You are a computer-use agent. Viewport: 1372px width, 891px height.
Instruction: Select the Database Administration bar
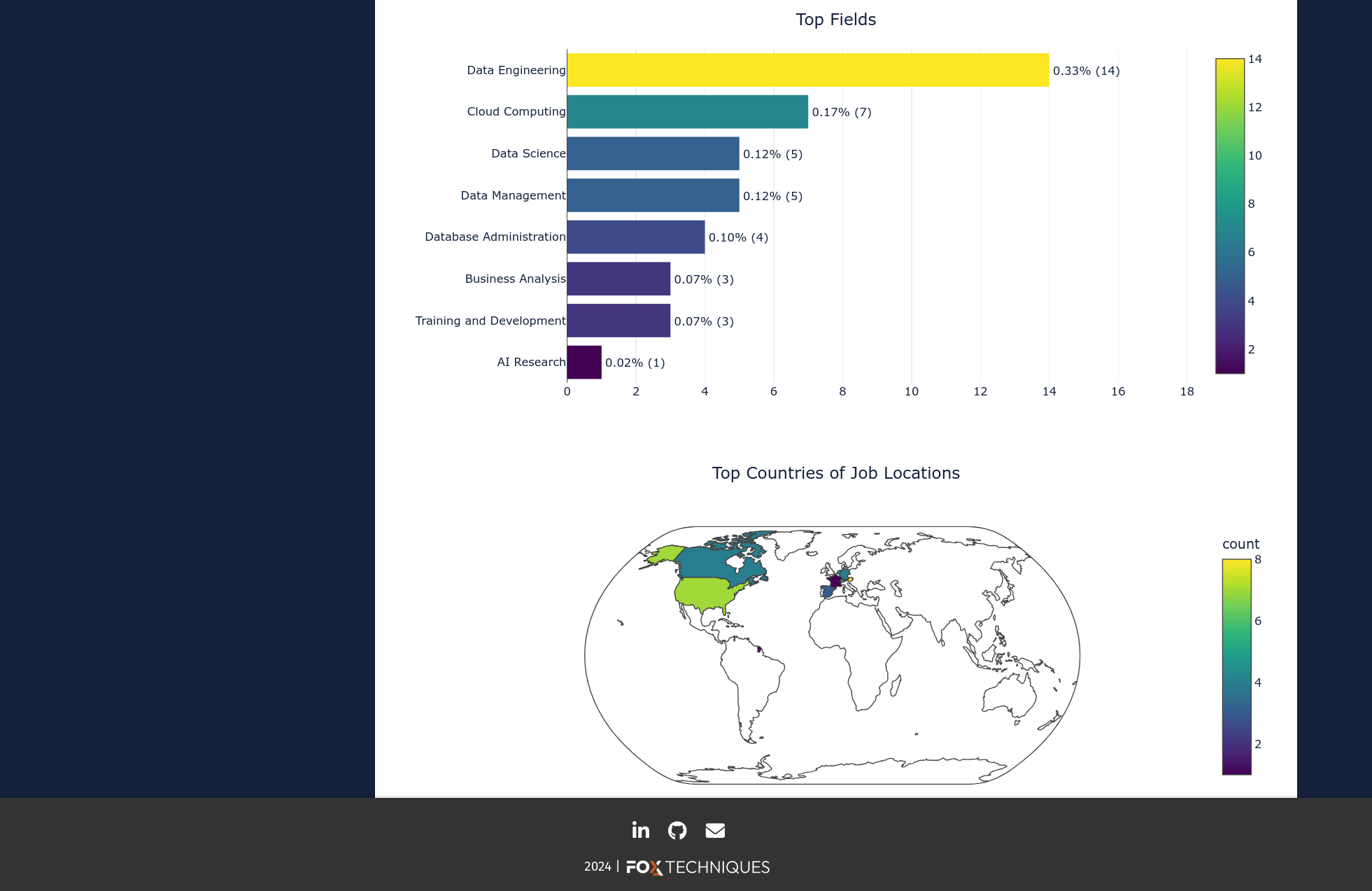(x=636, y=237)
